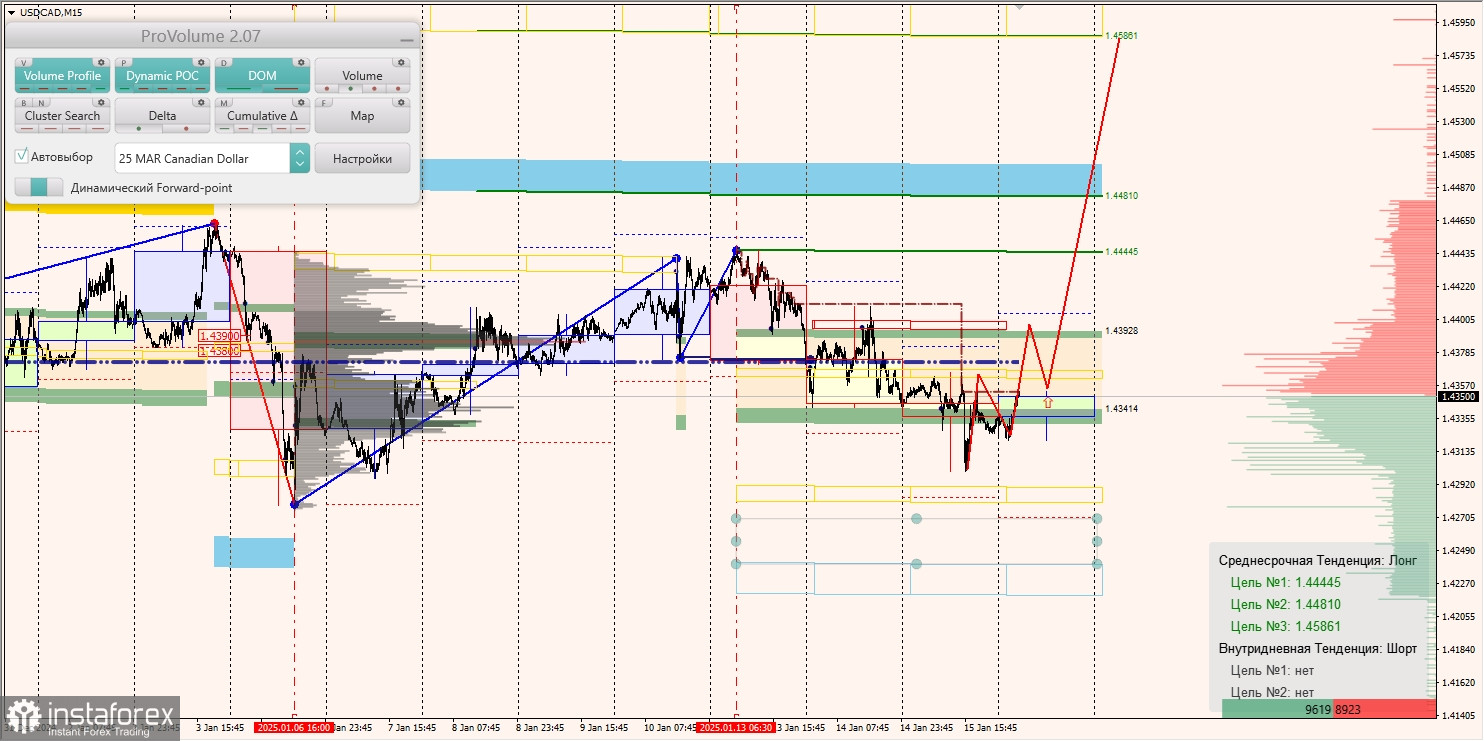The image size is (1484, 741).
Task: Open Volume module gear settings
Action: point(400,62)
